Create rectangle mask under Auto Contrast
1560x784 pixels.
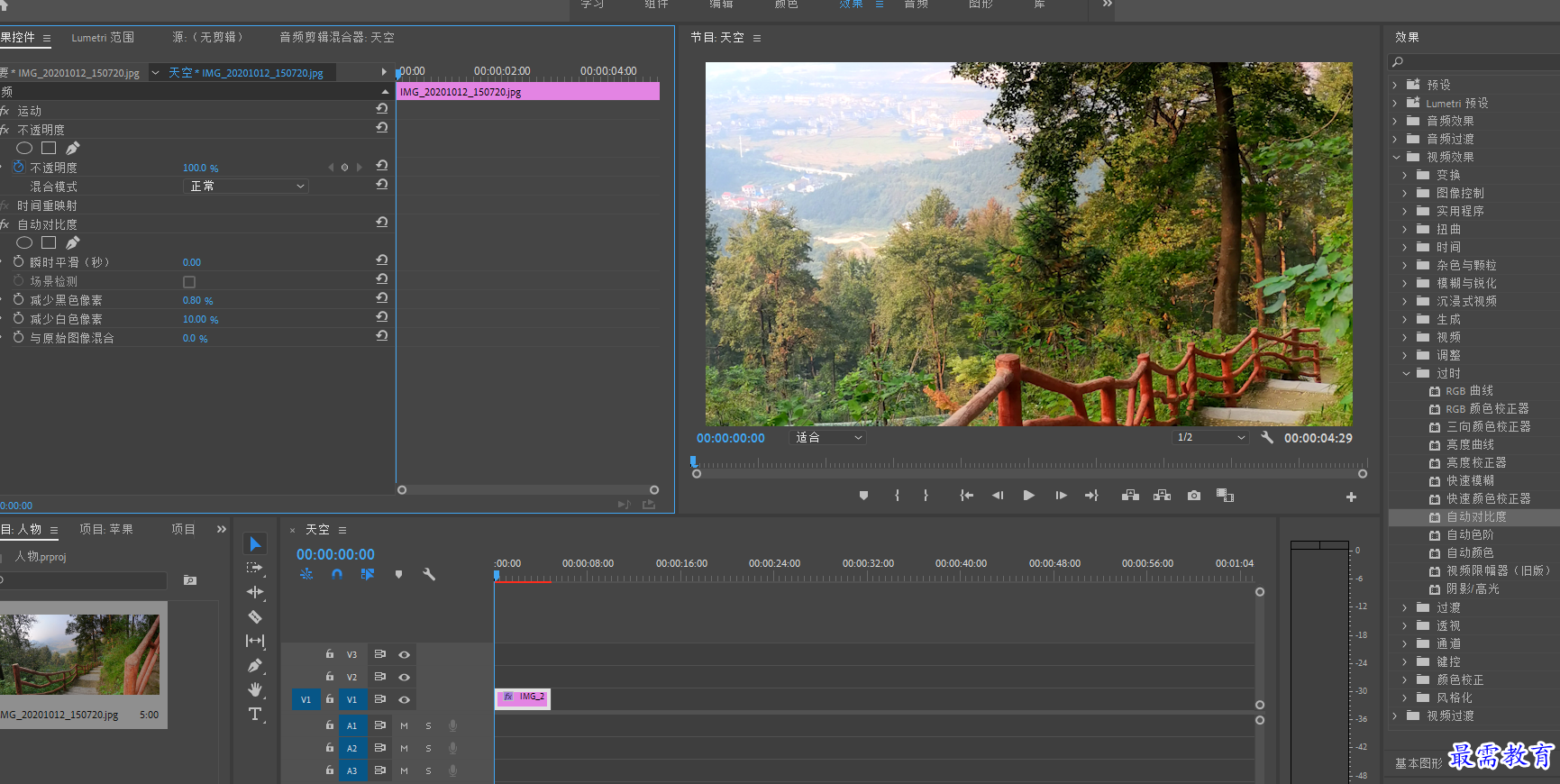tap(49, 242)
